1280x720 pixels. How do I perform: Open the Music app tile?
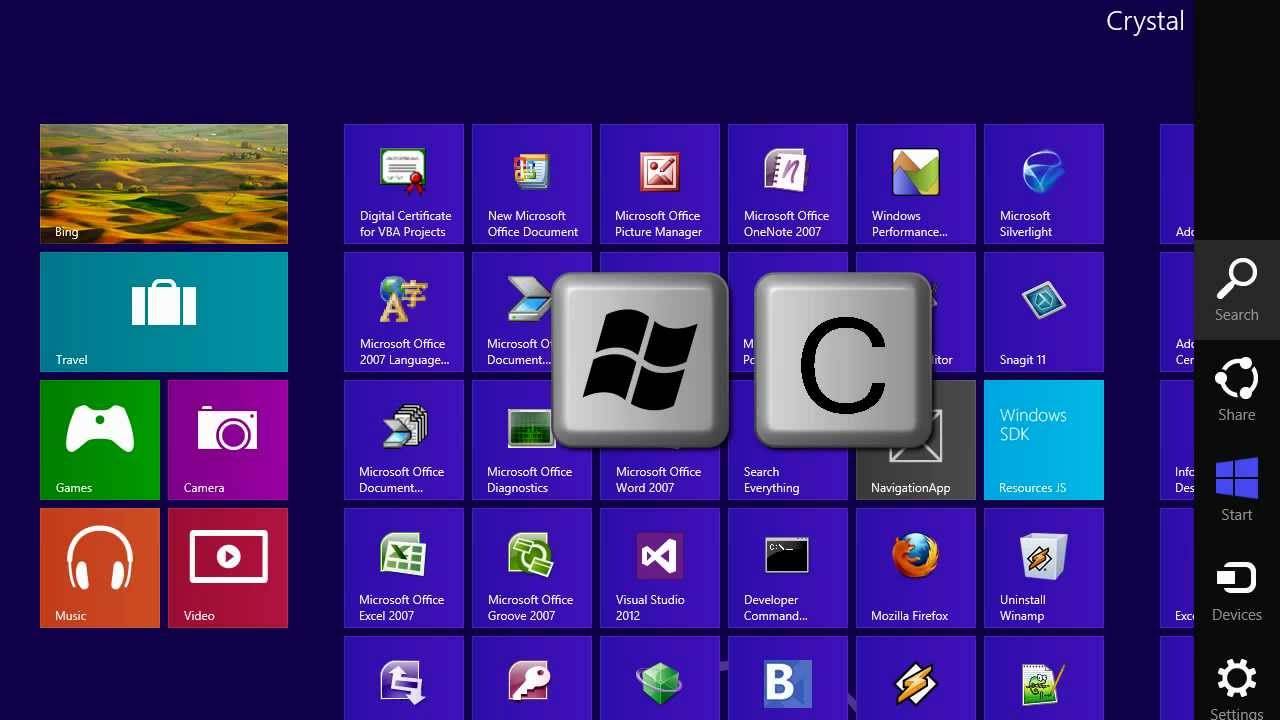(x=100, y=568)
